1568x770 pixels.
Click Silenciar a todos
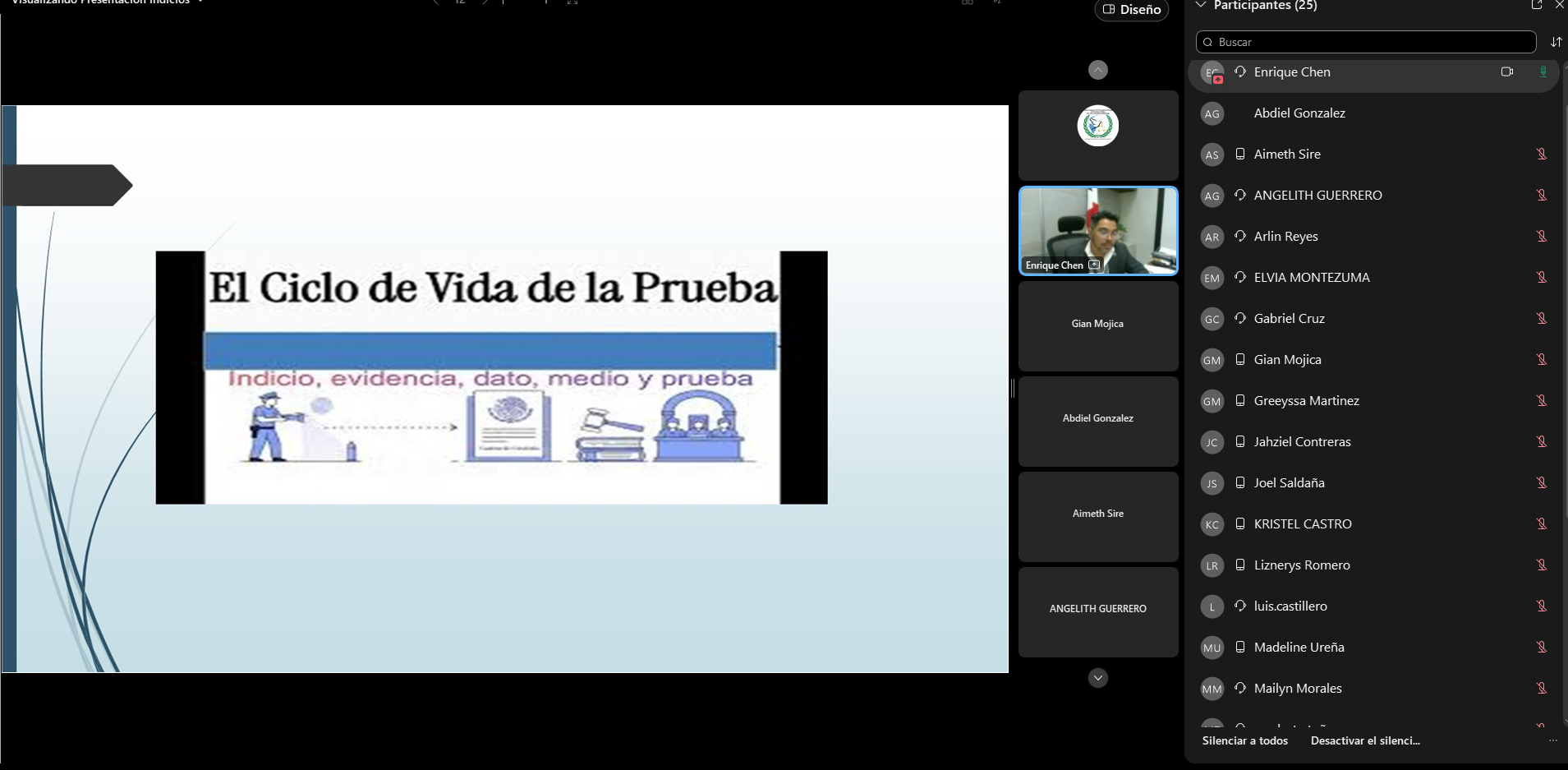pyautogui.click(x=1244, y=740)
